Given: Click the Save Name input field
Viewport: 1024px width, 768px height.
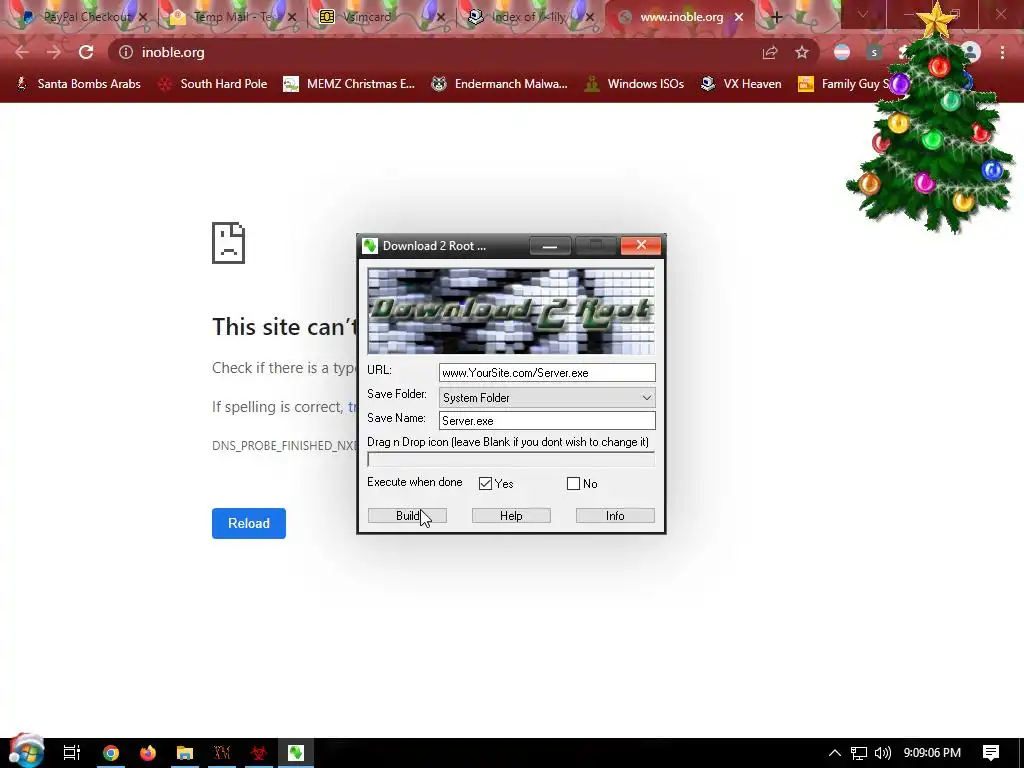Looking at the screenshot, I should [x=547, y=420].
